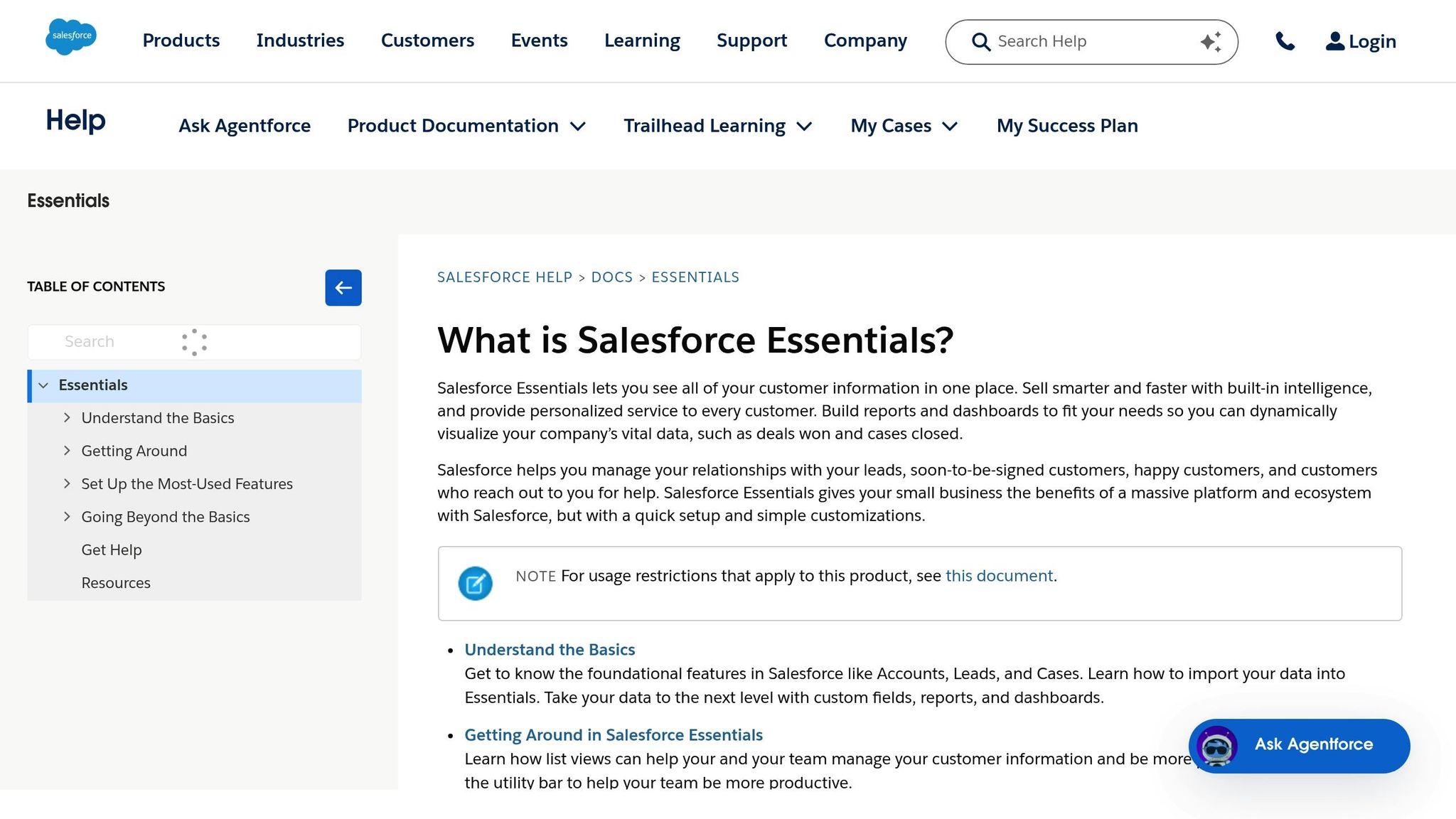Collapse table of contents with arrow button

[343, 288]
